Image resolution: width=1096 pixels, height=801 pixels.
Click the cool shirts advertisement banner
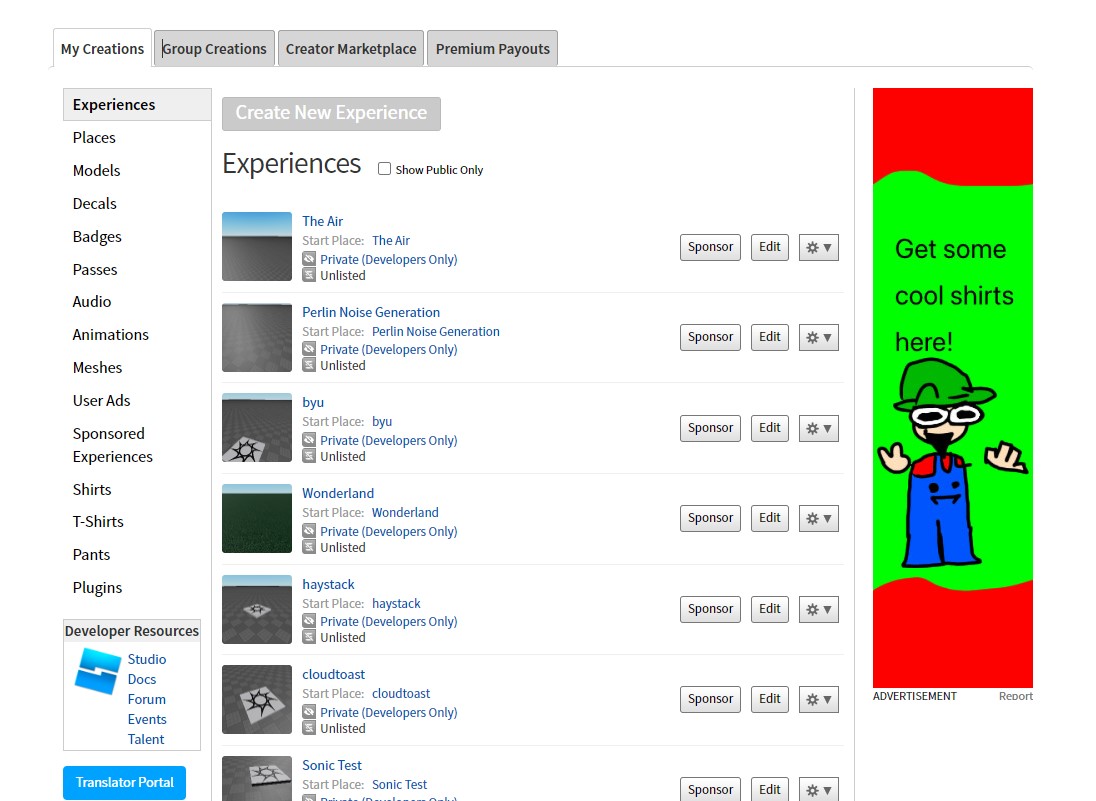click(x=953, y=387)
